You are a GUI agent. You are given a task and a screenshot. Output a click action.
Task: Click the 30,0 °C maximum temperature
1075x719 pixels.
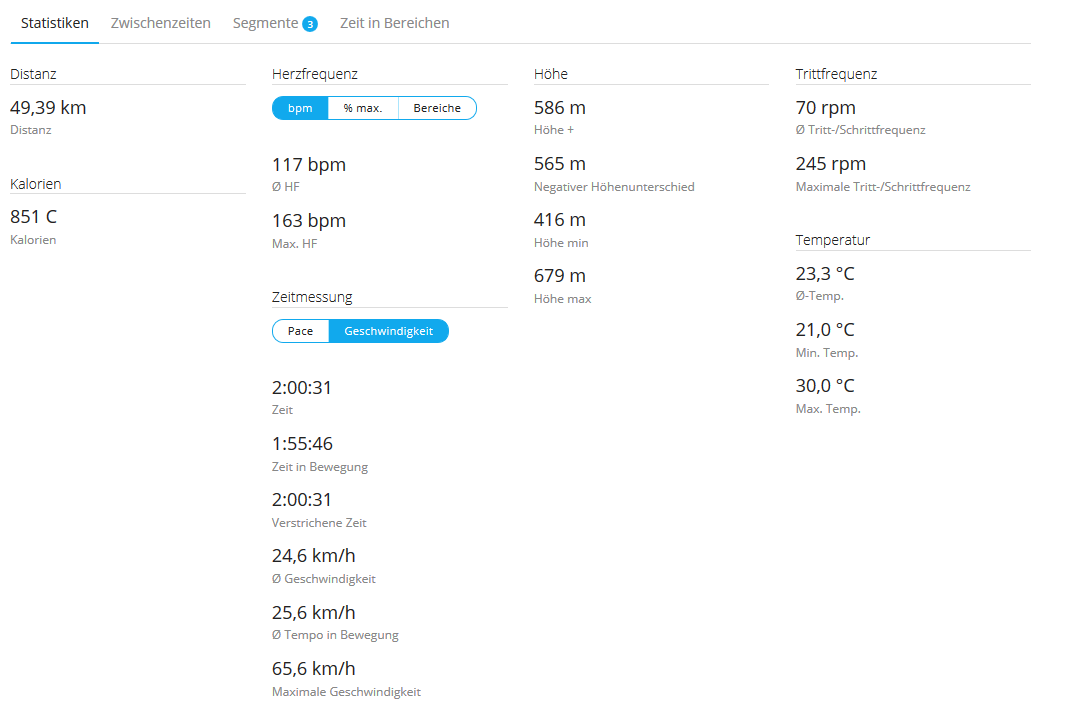(x=825, y=386)
